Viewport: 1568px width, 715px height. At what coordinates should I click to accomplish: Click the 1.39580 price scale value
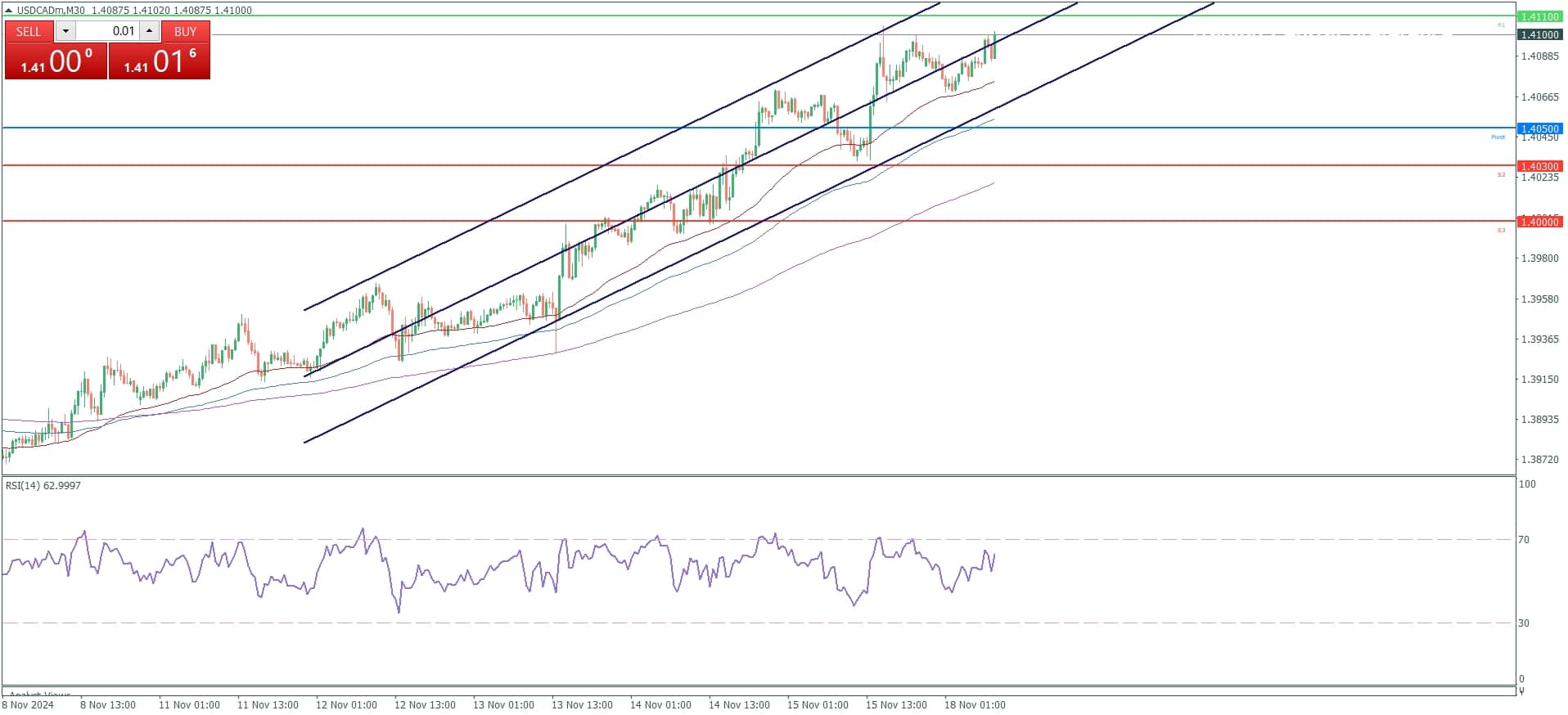(x=1539, y=299)
